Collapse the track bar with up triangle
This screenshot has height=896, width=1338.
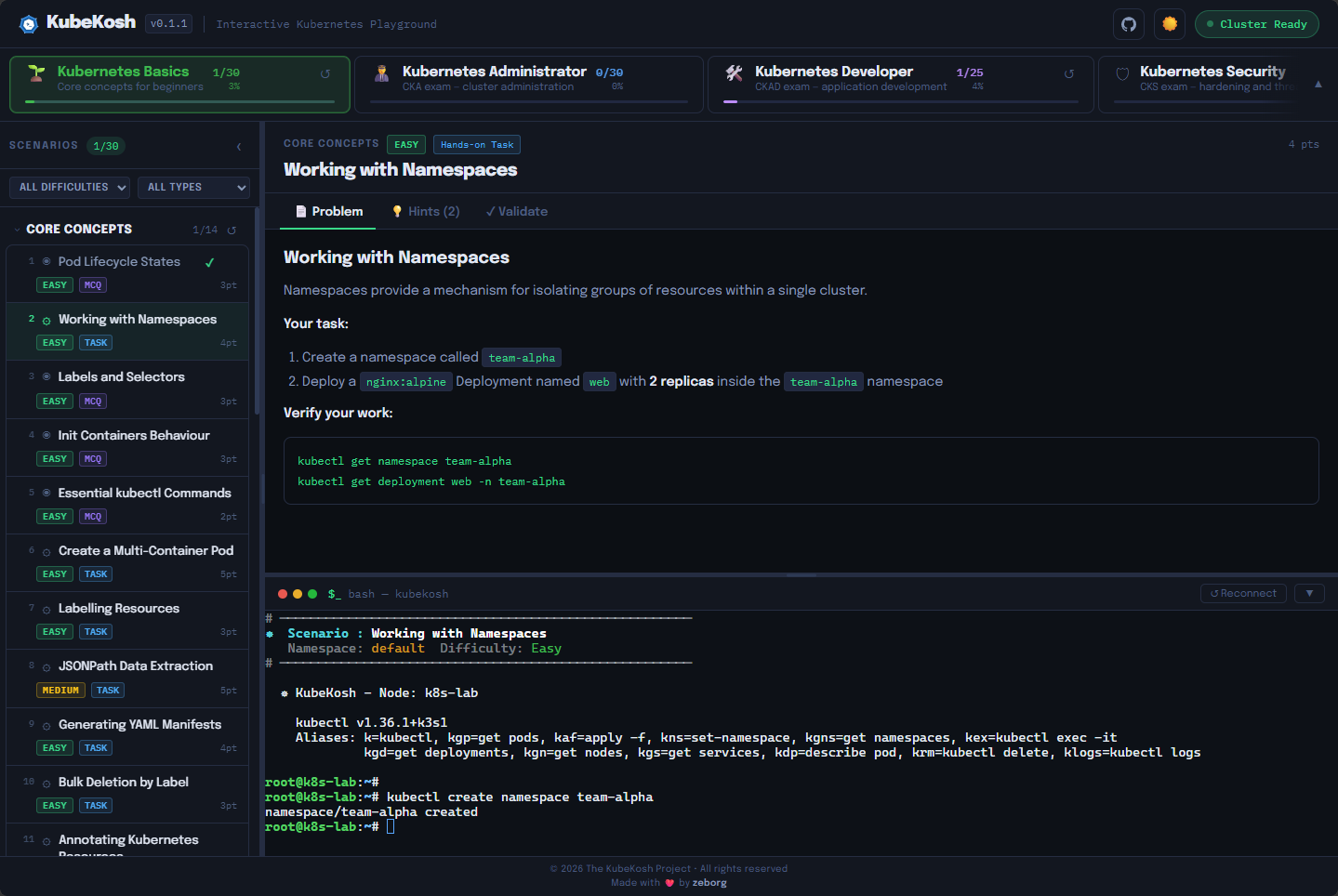pyautogui.click(x=1318, y=85)
